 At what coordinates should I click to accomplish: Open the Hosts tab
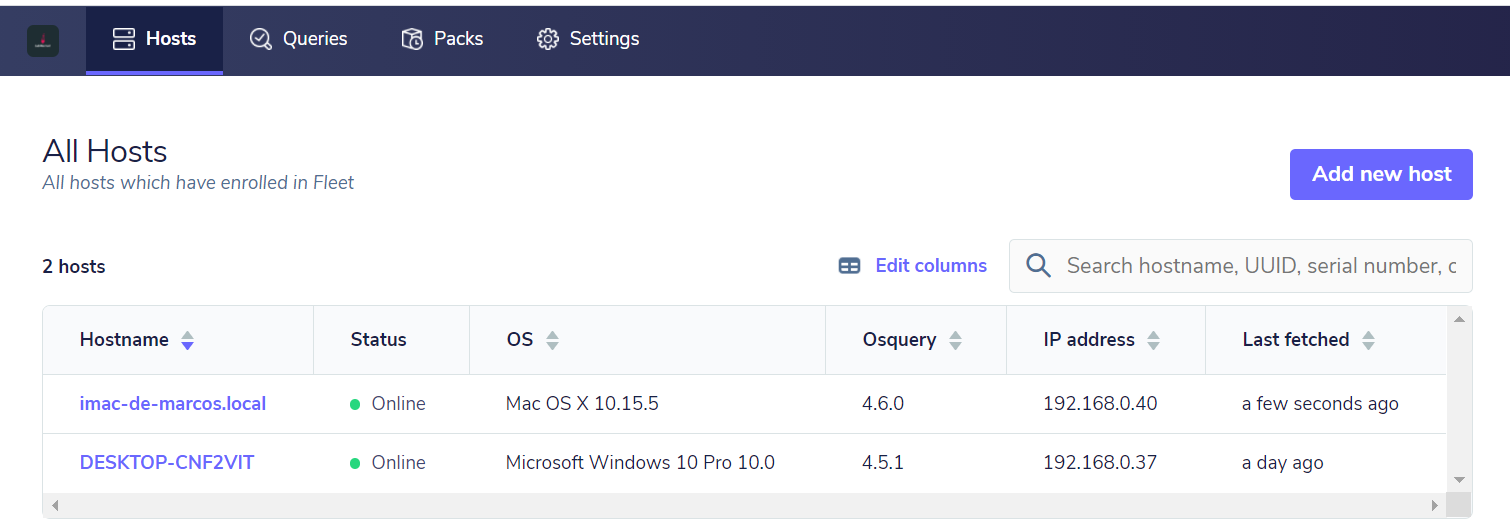(x=154, y=40)
